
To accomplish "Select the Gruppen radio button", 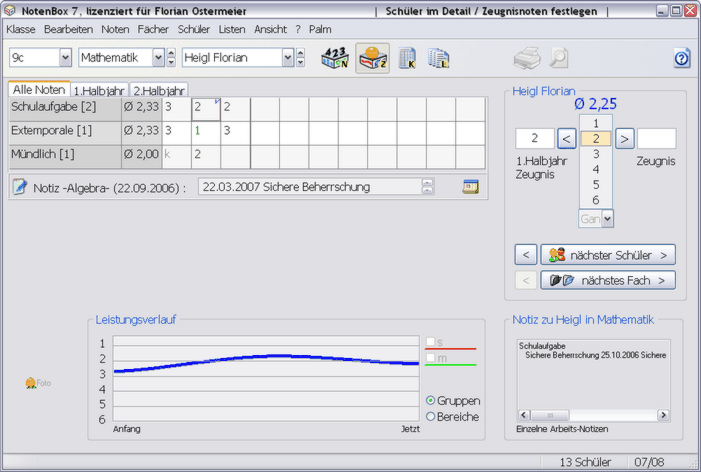I will [431, 400].
